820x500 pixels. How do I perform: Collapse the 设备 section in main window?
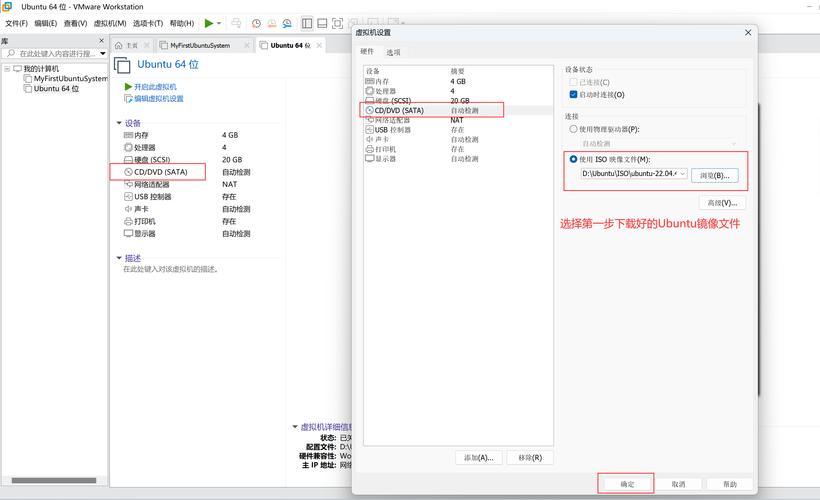(x=119, y=123)
